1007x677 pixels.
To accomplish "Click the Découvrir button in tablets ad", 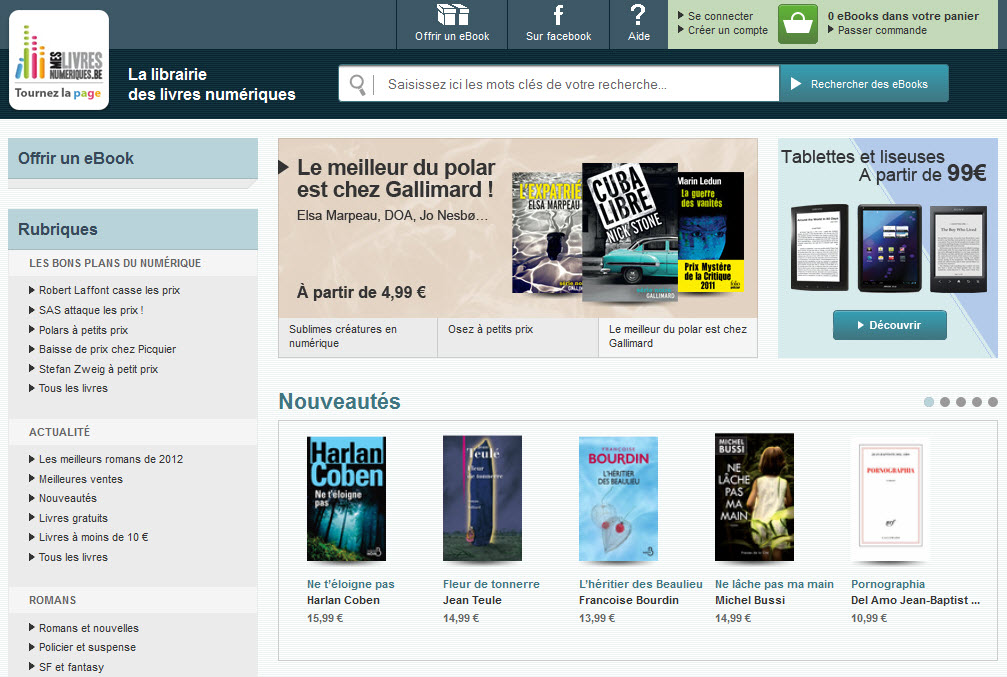I will click(x=889, y=325).
